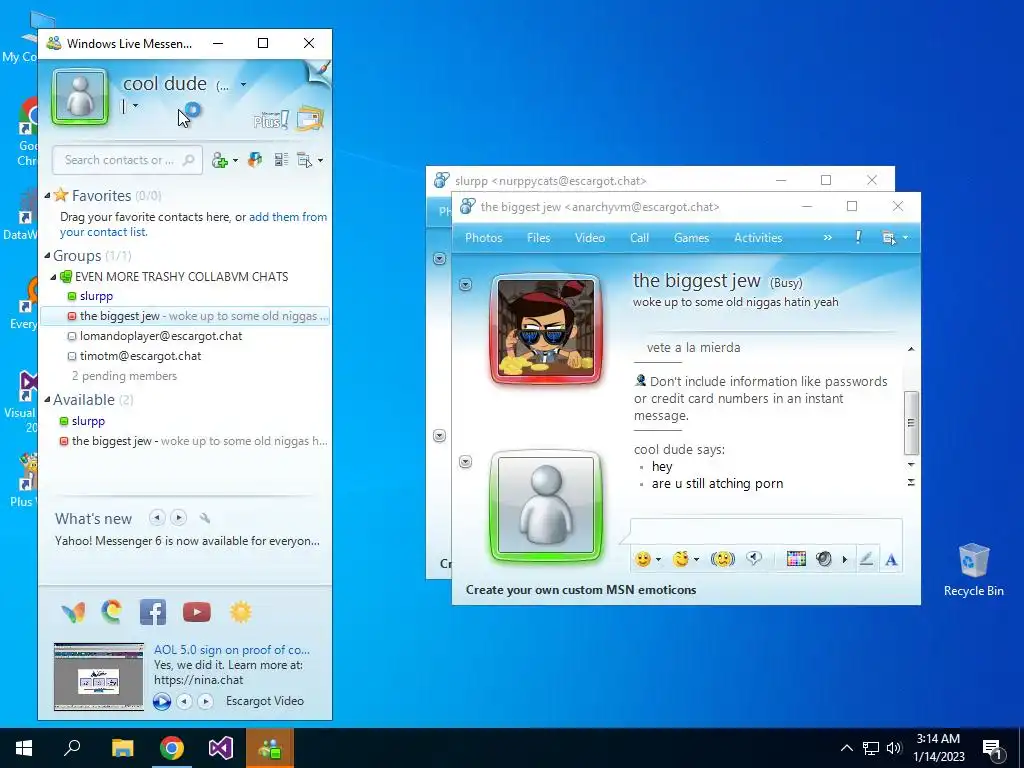This screenshot has width=1024, height=768.
Task: Open the personal message dropdown arrow
Action: (x=135, y=105)
